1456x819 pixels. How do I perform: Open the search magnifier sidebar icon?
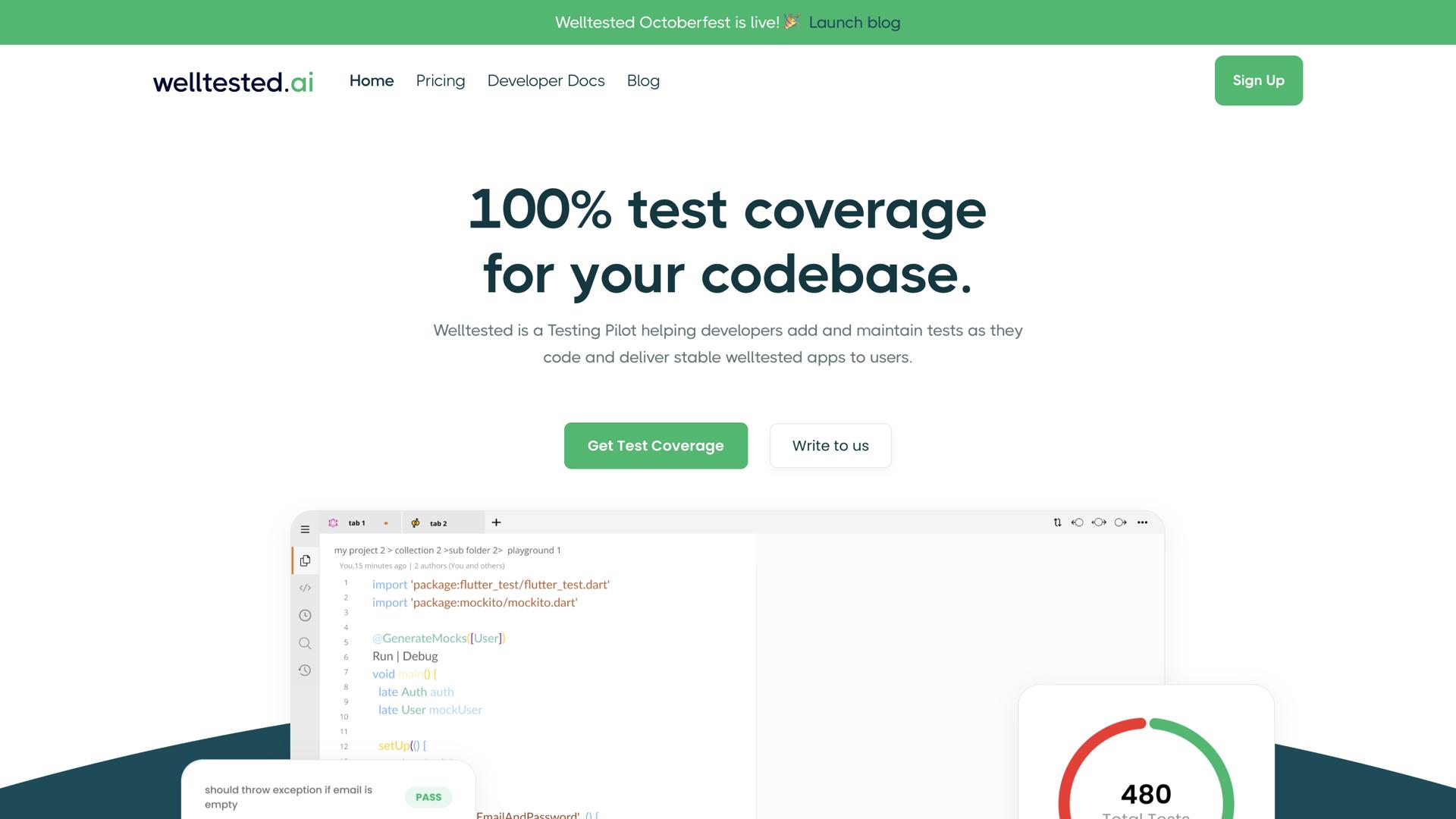pyautogui.click(x=305, y=643)
